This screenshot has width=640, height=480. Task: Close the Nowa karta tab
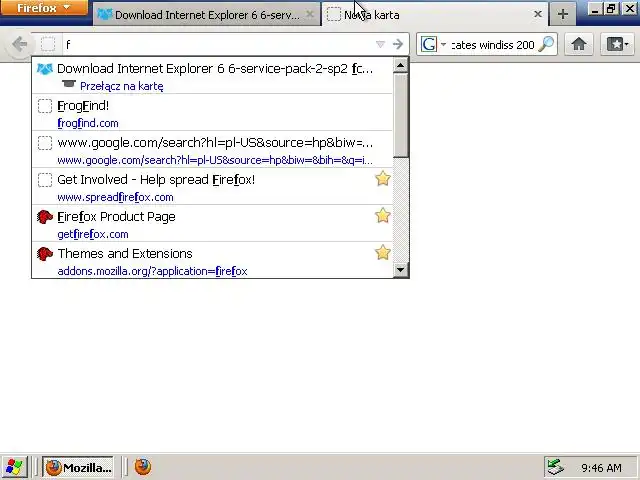tap(538, 14)
